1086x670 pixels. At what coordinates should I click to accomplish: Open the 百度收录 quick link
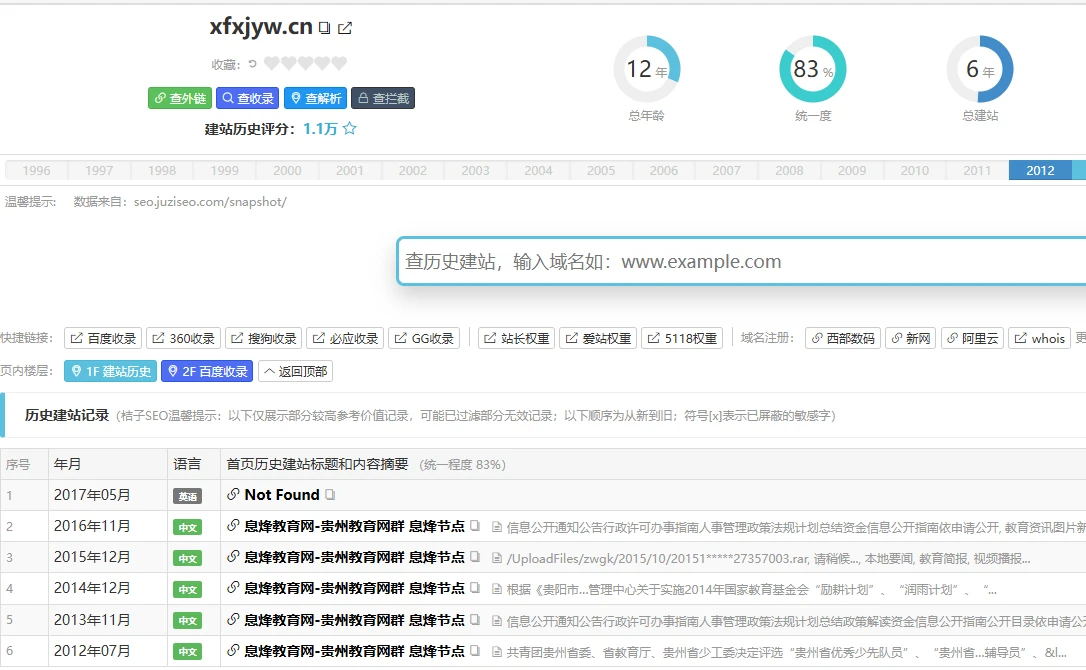point(103,338)
